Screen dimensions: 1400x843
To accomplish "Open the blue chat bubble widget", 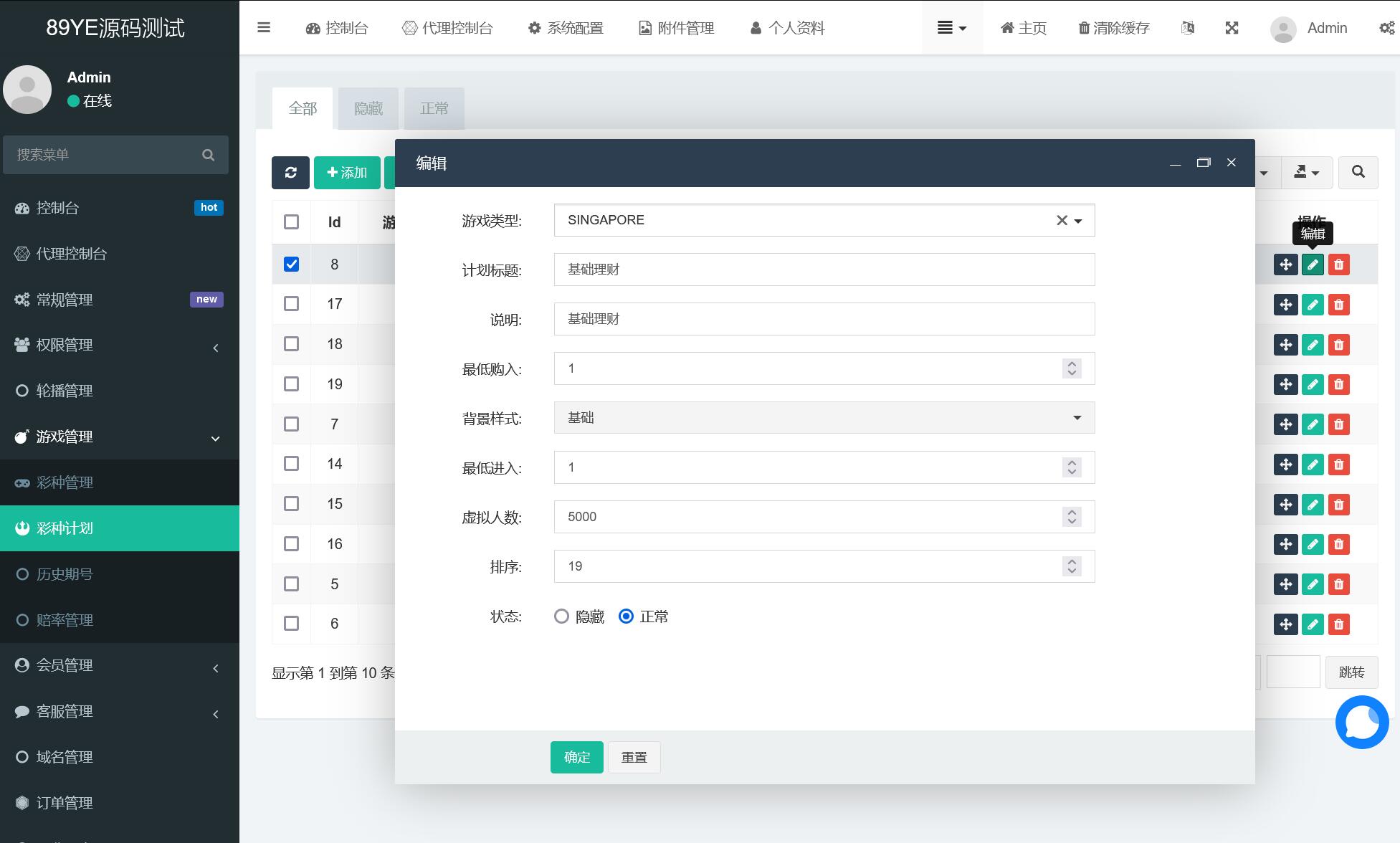I will point(1361,722).
